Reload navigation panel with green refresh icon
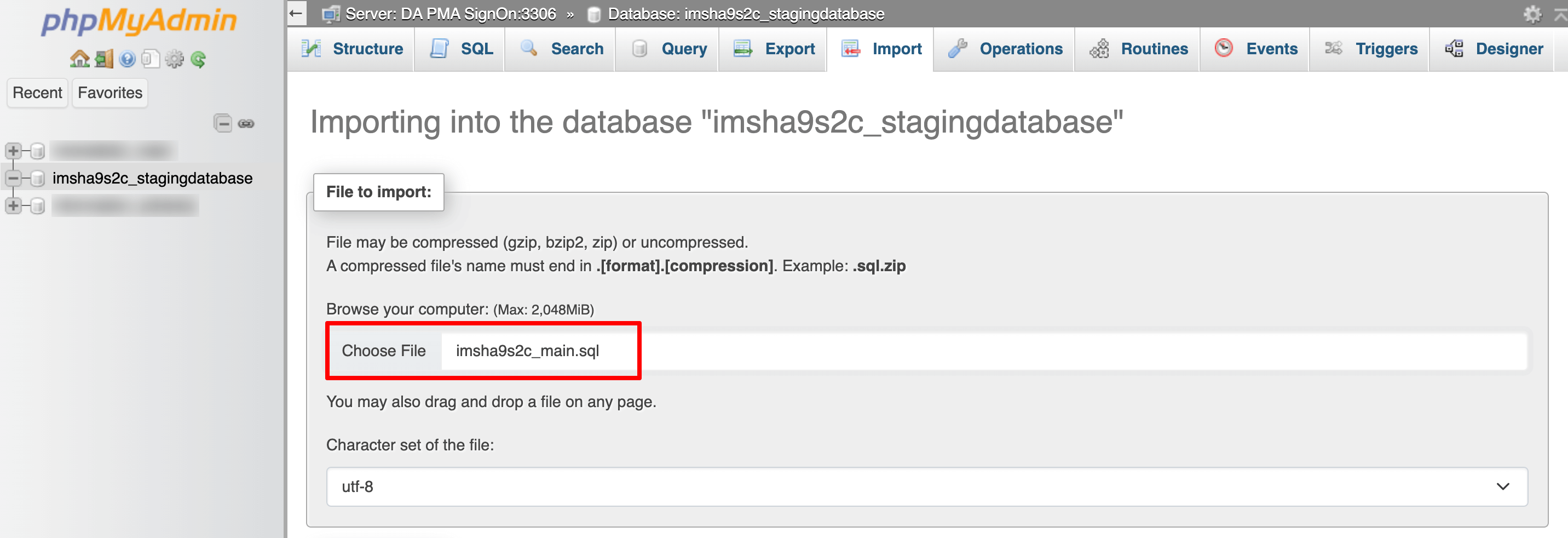 click(198, 59)
